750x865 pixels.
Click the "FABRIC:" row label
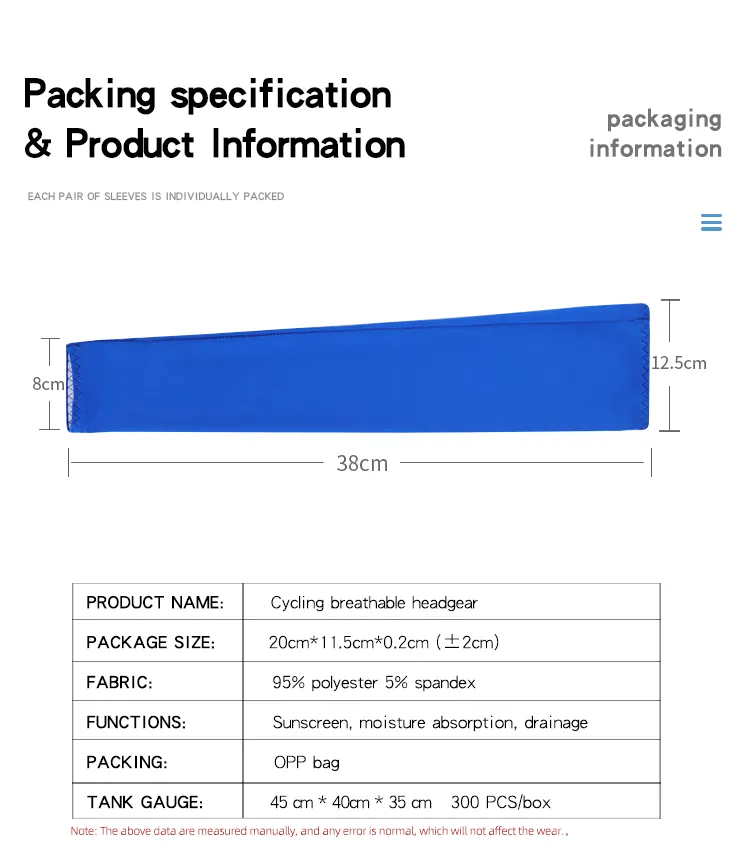coord(119,682)
